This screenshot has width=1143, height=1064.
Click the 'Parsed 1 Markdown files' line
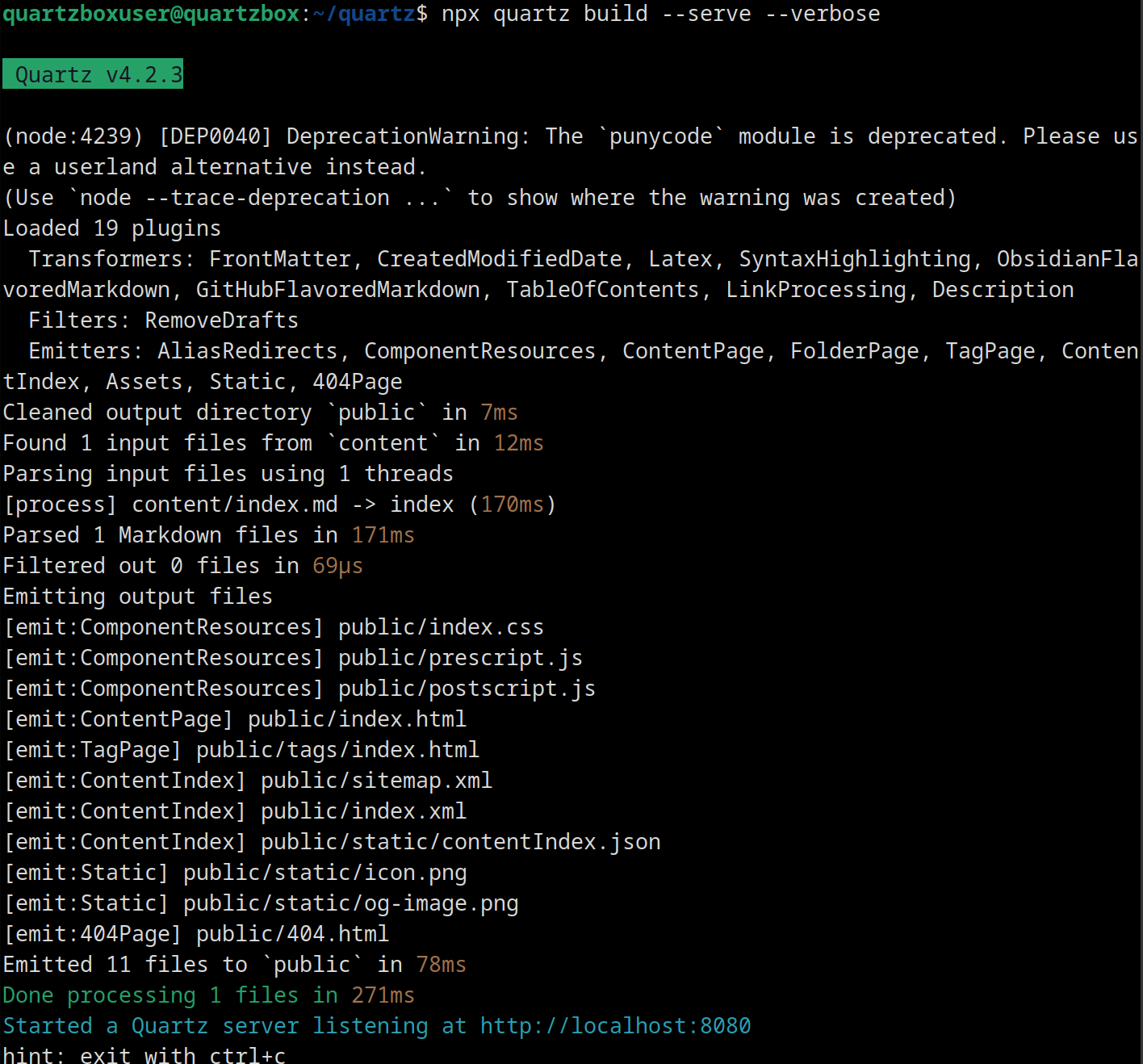tap(208, 535)
